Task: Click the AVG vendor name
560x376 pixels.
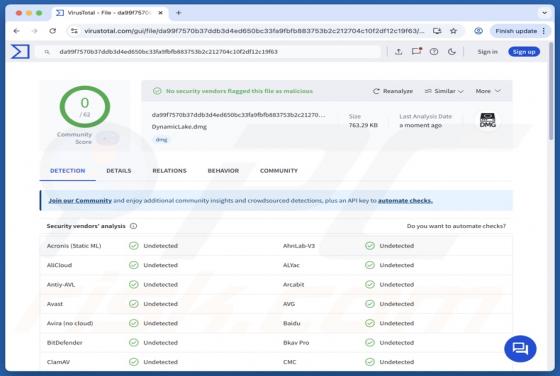Action: pos(289,304)
